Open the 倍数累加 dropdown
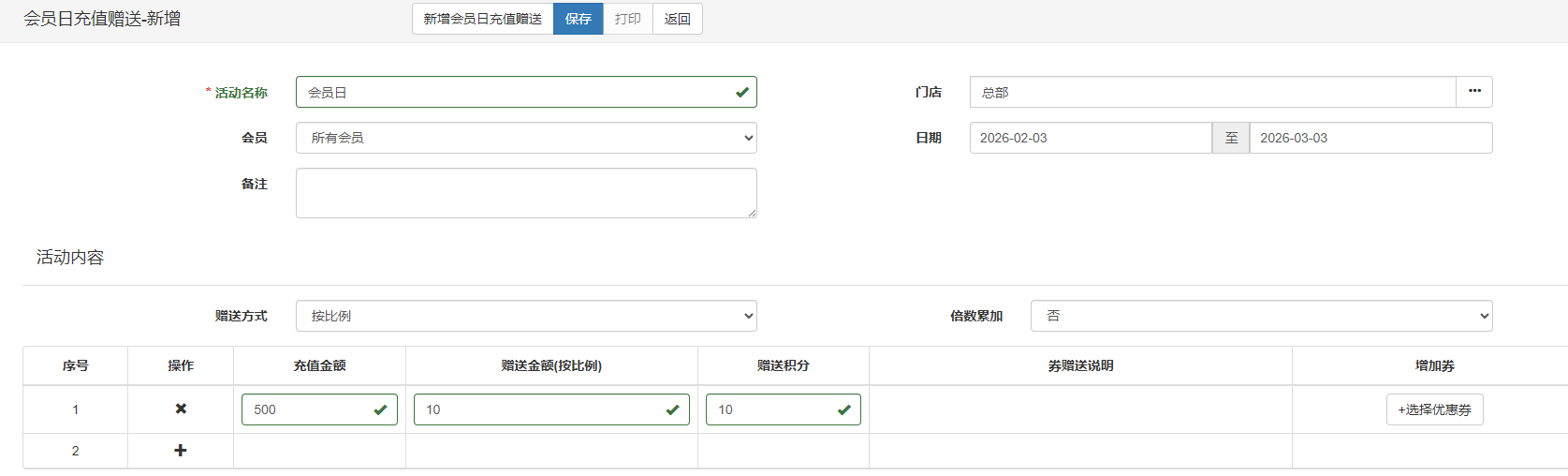The width and height of the screenshot is (1568, 476). 1261,316
